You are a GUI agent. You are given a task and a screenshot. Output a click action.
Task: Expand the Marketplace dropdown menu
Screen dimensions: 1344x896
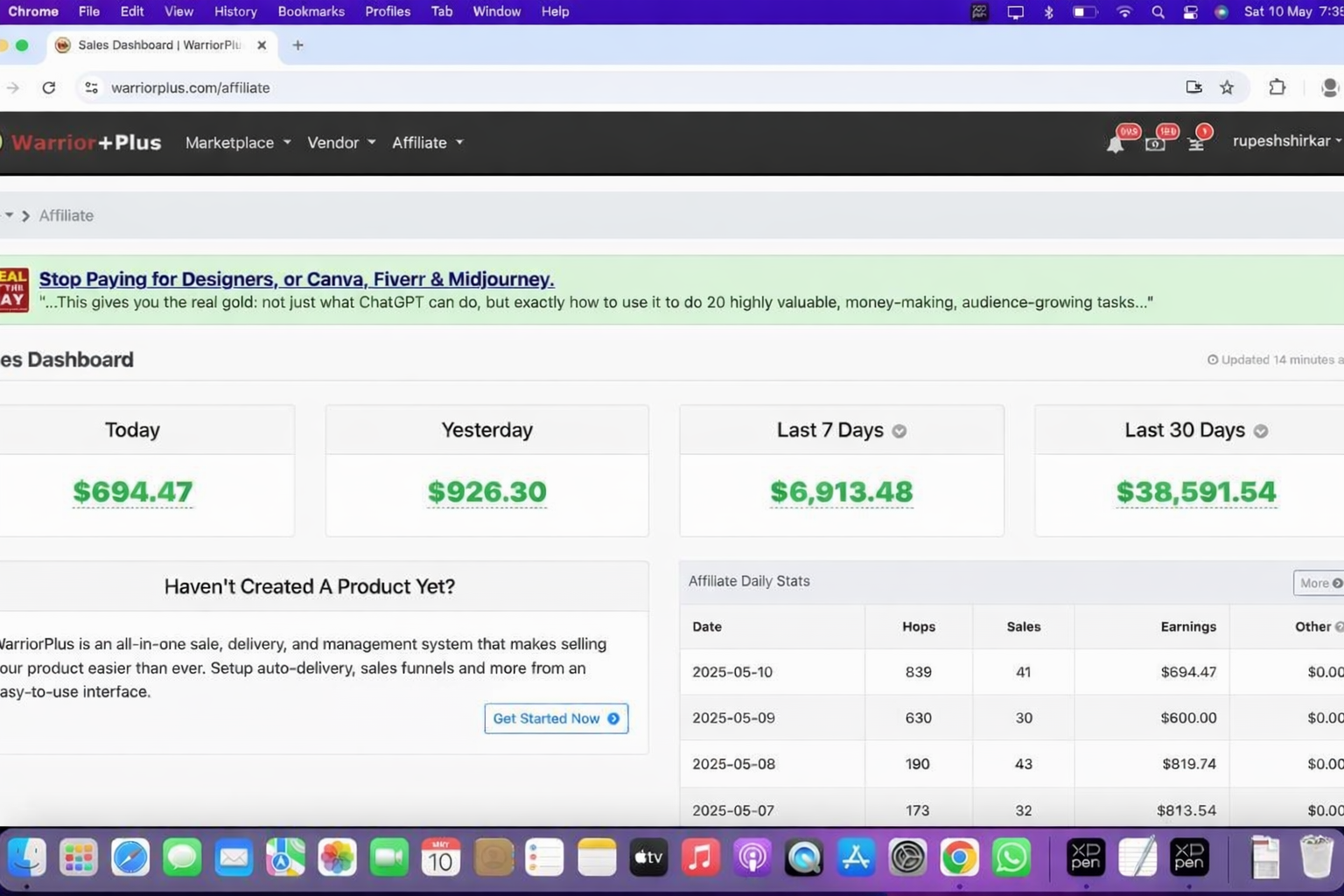click(237, 143)
